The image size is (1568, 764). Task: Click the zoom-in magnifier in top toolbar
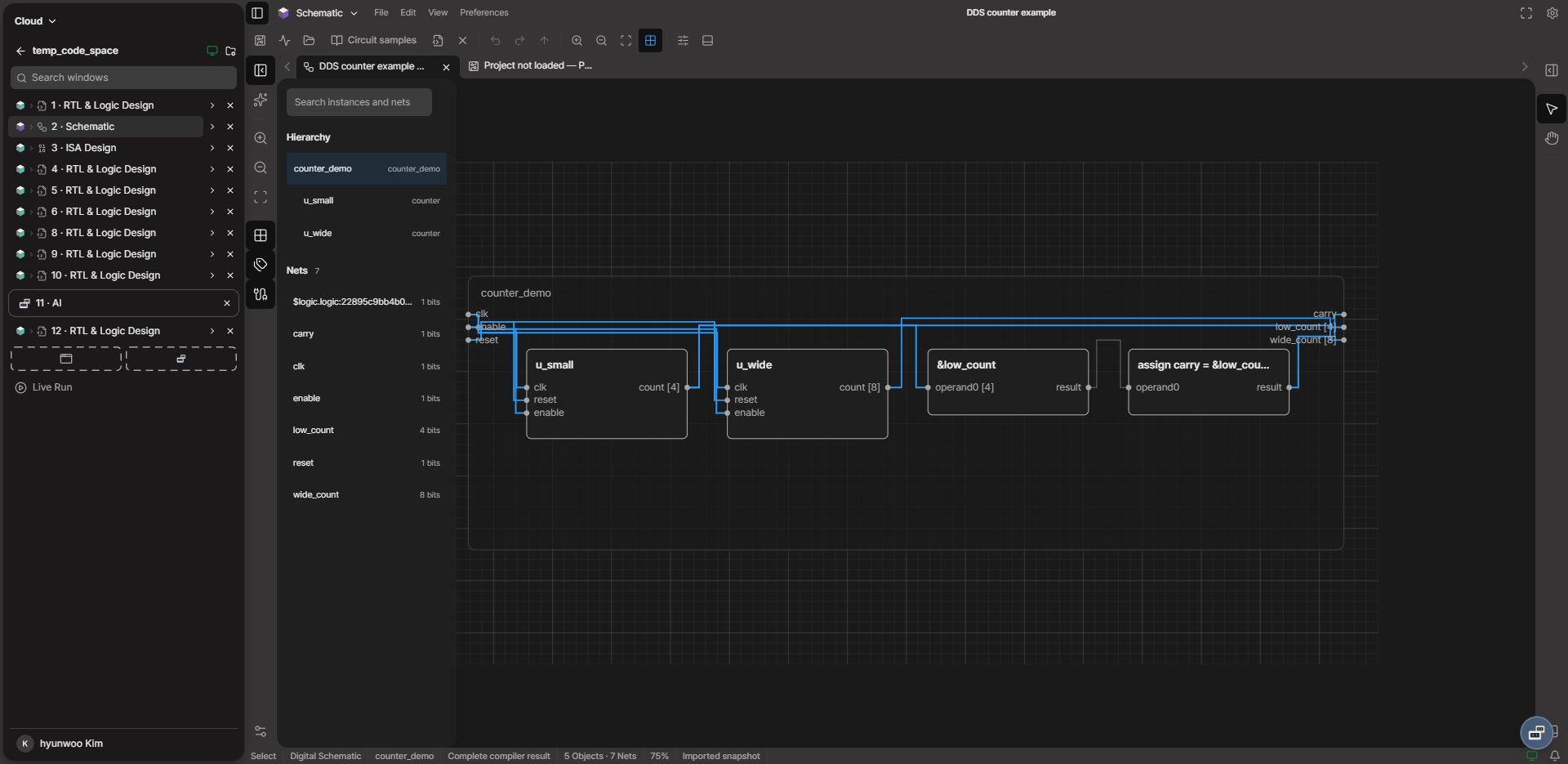click(x=577, y=40)
